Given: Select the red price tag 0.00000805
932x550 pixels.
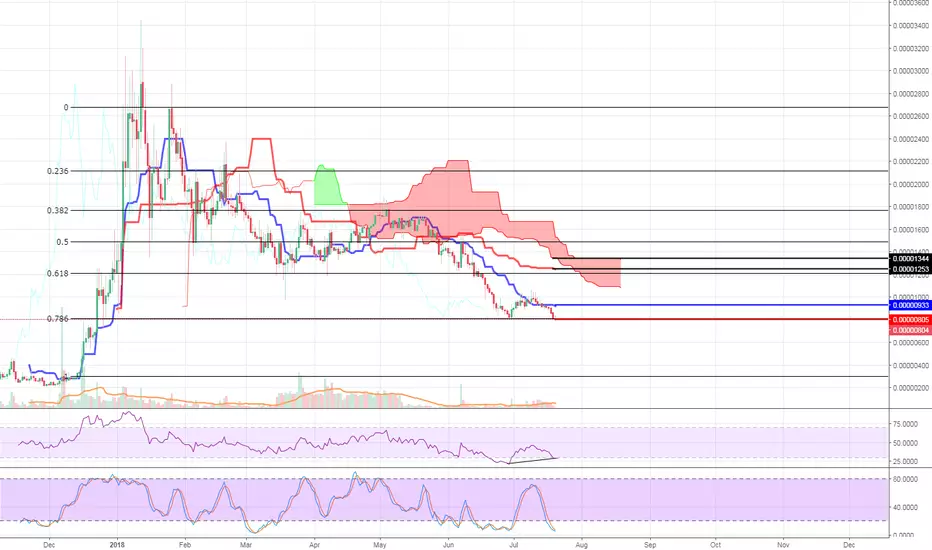Looking at the screenshot, I should point(910,320).
